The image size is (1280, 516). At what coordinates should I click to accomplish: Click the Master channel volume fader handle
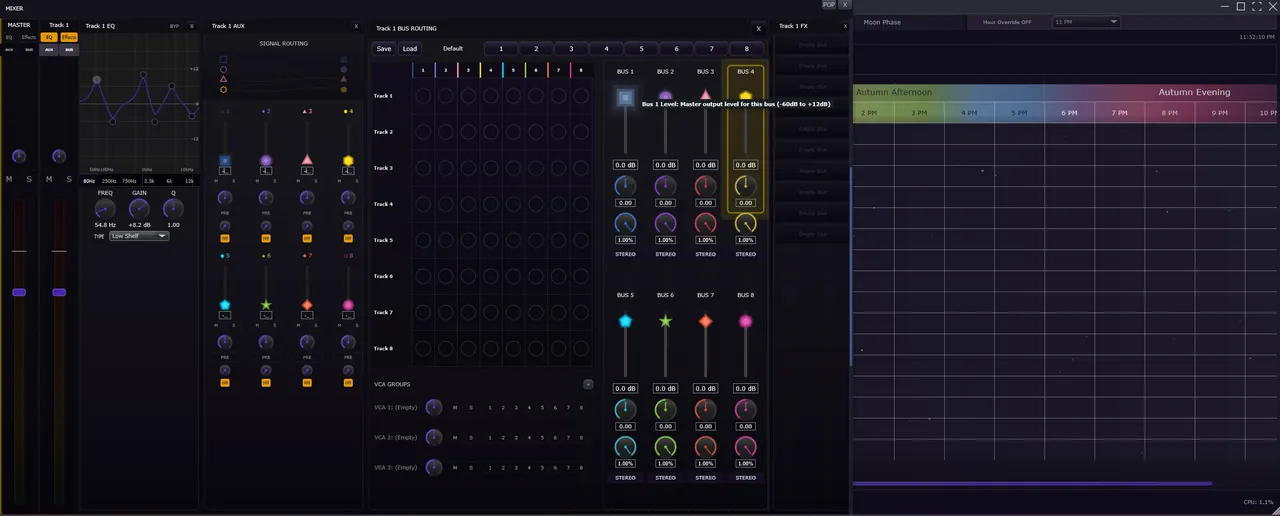pyautogui.click(x=19, y=292)
